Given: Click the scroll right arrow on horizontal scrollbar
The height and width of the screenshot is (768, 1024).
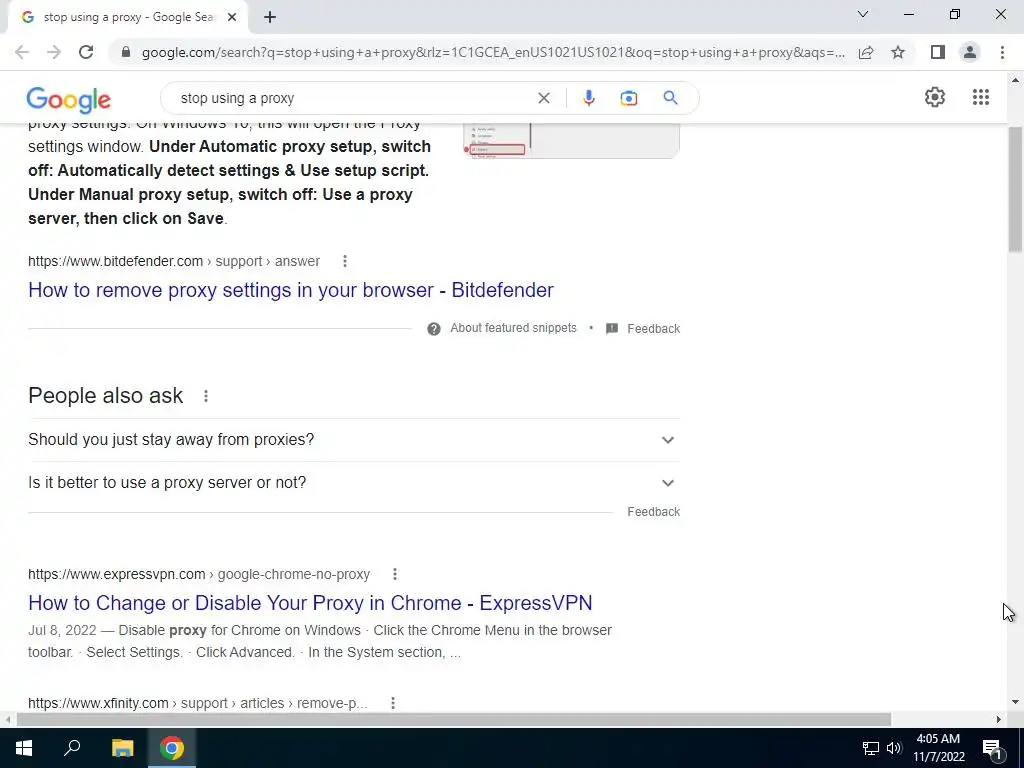Looking at the screenshot, I should point(999,720).
